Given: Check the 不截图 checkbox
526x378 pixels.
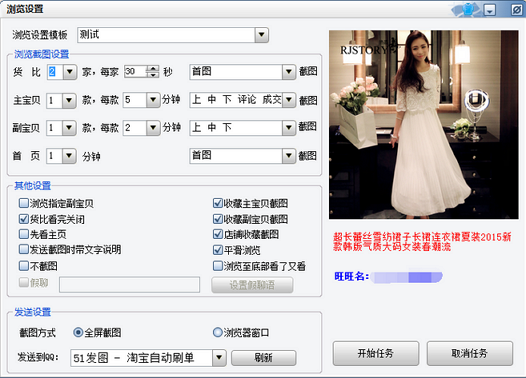Looking at the screenshot, I should [24, 266].
